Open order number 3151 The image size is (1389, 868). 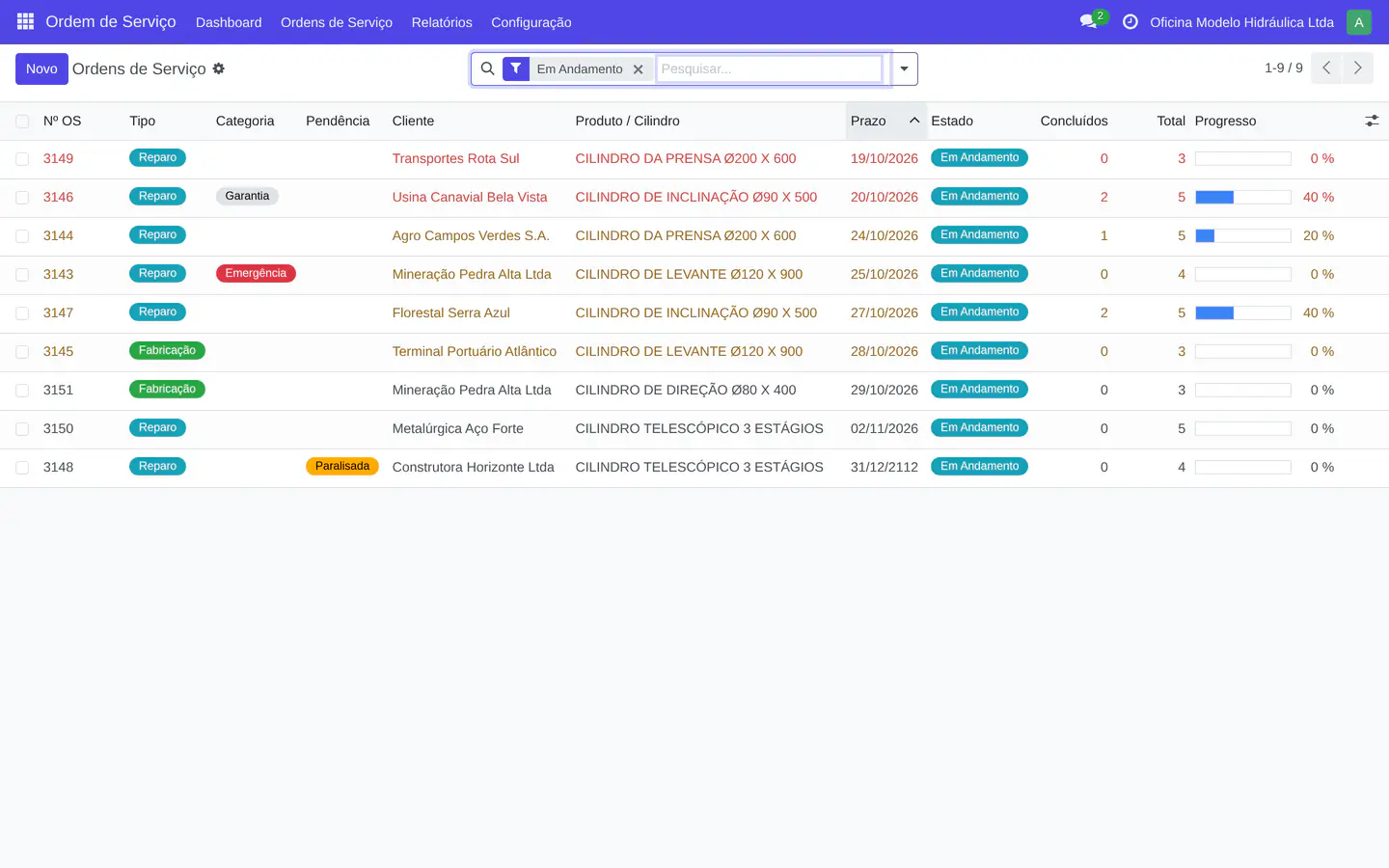point(58,390)
